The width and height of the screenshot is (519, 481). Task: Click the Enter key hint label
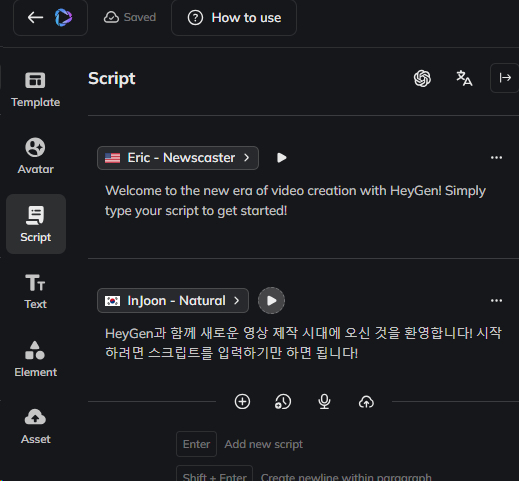[x=196, y=444]
